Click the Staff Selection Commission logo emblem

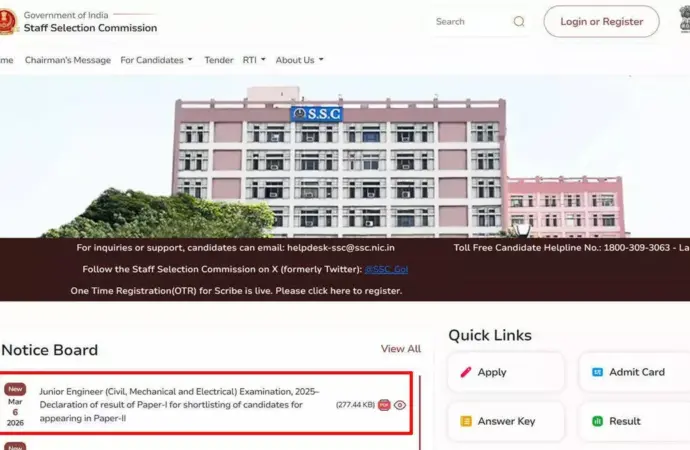[7, 21]
